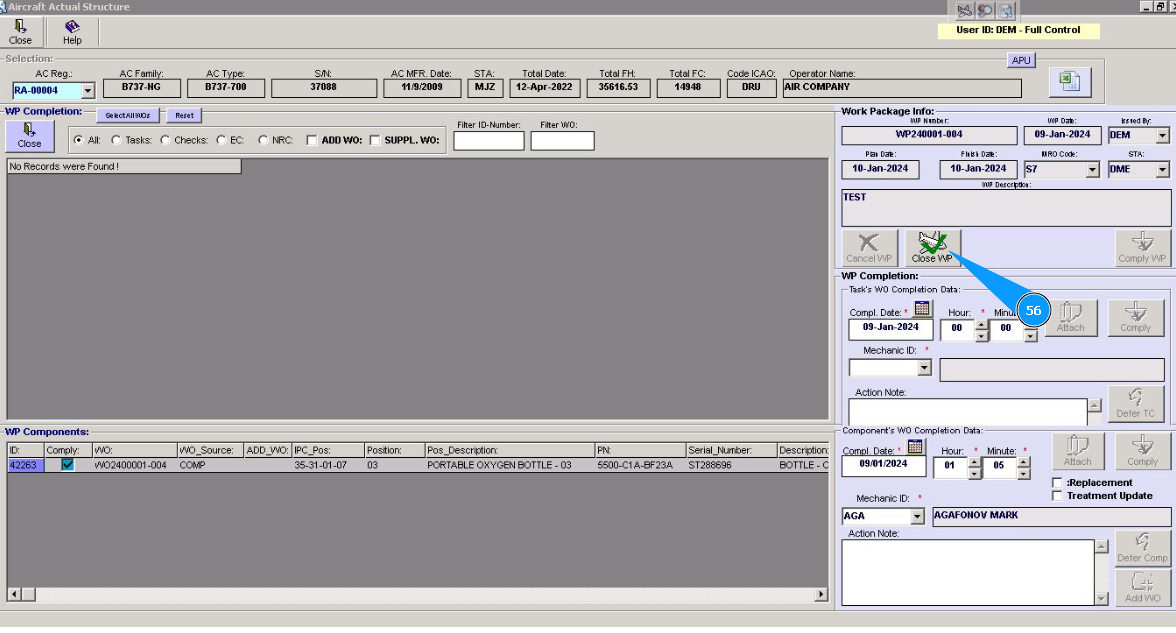Click the Cancel WP button
Image resolution: width=1176 pixels, height=633 pixels.
(869, 248)
